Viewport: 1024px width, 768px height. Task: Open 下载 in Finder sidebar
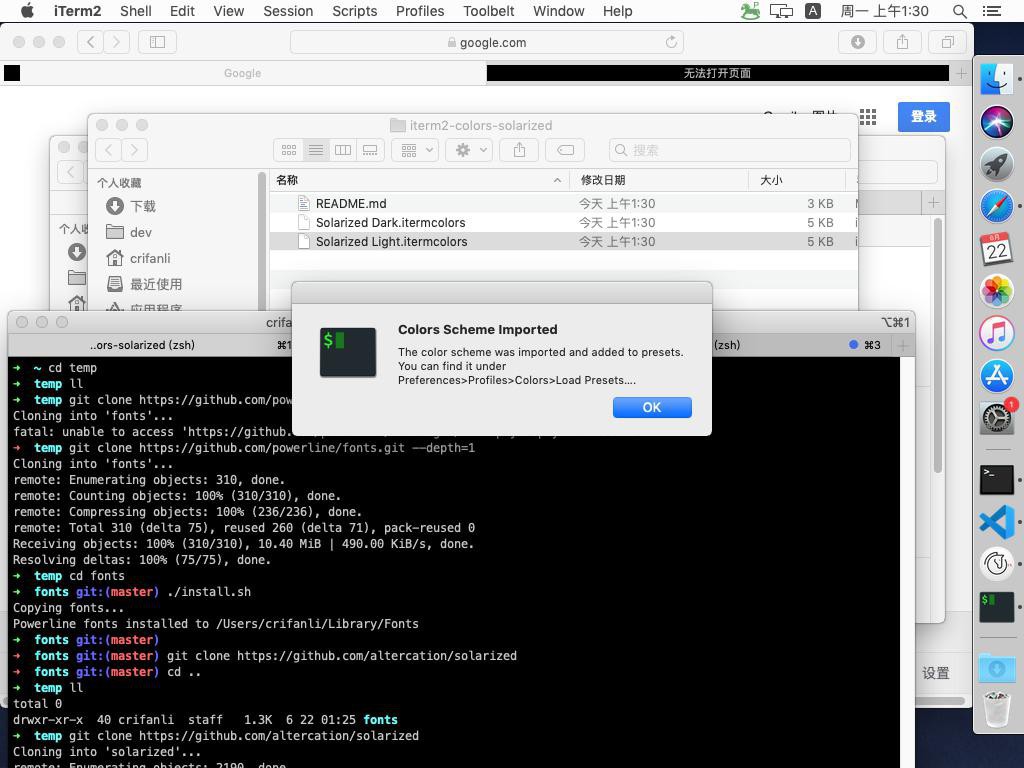coord(131,206)
